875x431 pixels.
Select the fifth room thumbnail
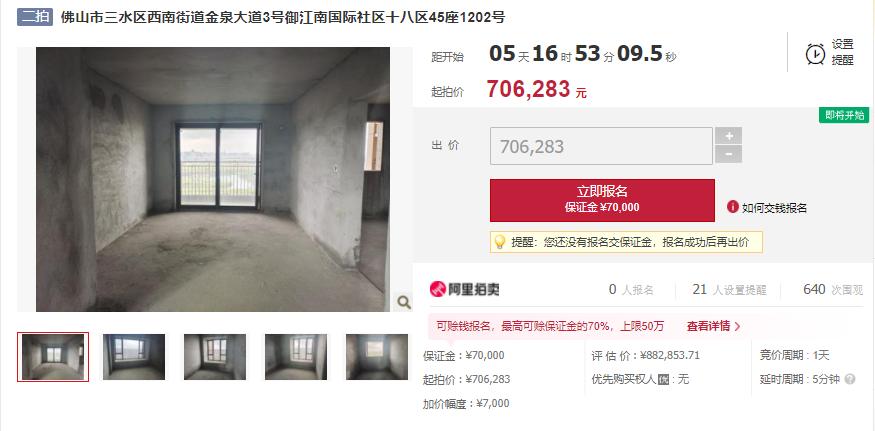click(377, 357)
